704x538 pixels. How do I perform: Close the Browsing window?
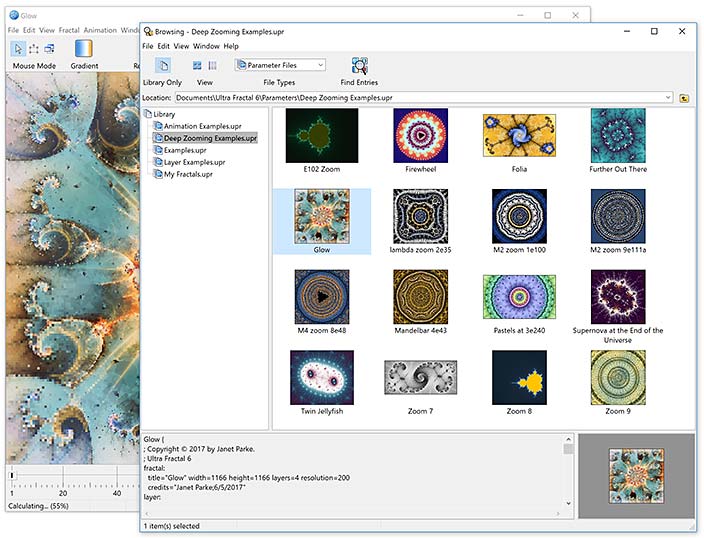682,31
